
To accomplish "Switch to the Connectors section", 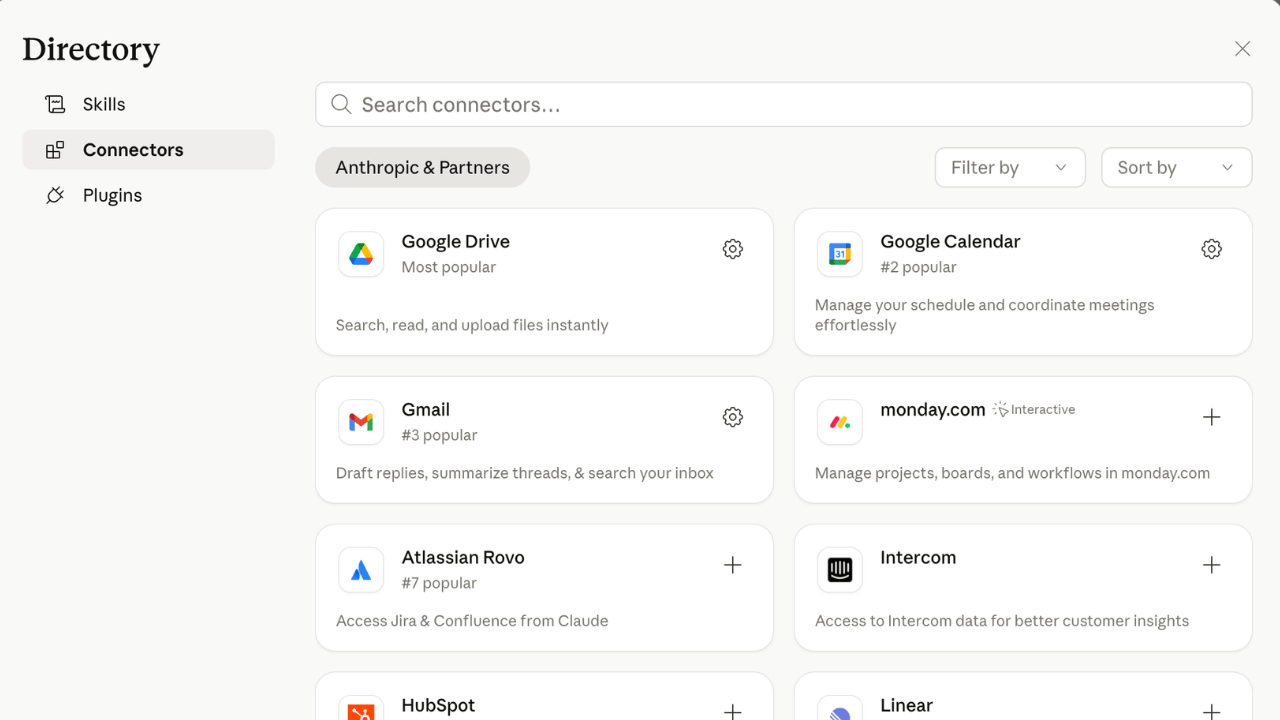I will 148,150.
